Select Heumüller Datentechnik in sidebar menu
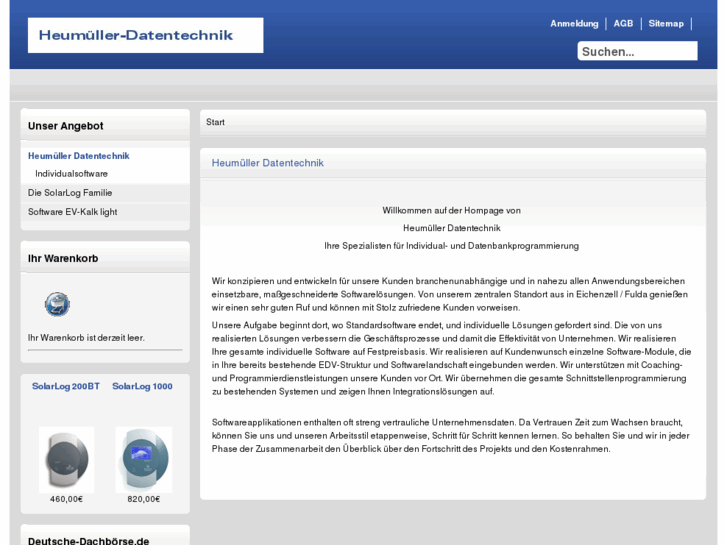727x545 pixels. coord(78,156)
